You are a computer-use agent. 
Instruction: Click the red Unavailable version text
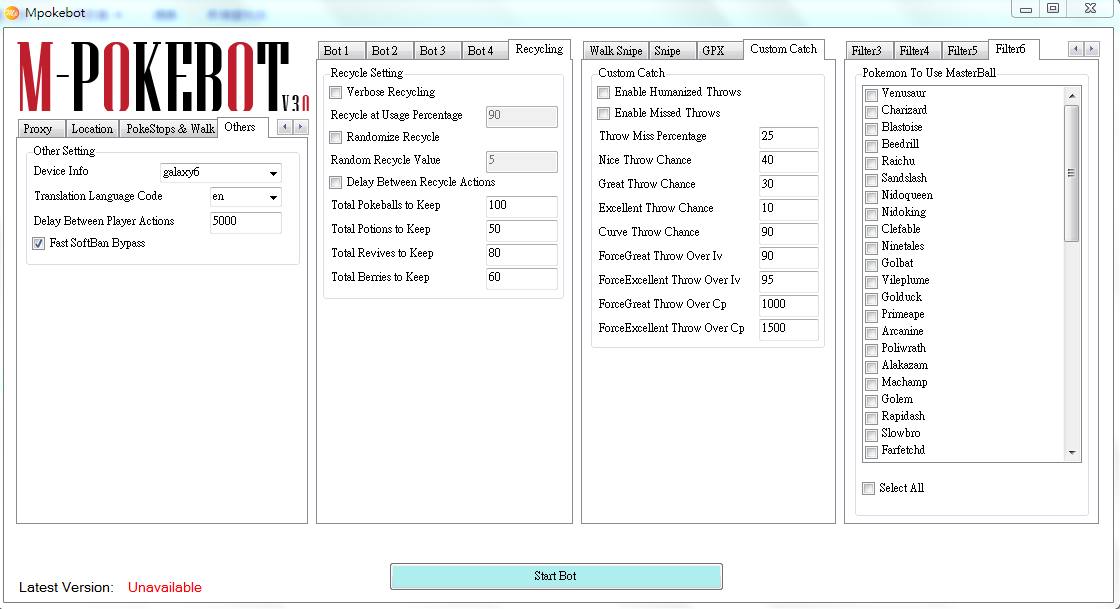(x=165, y=588)
